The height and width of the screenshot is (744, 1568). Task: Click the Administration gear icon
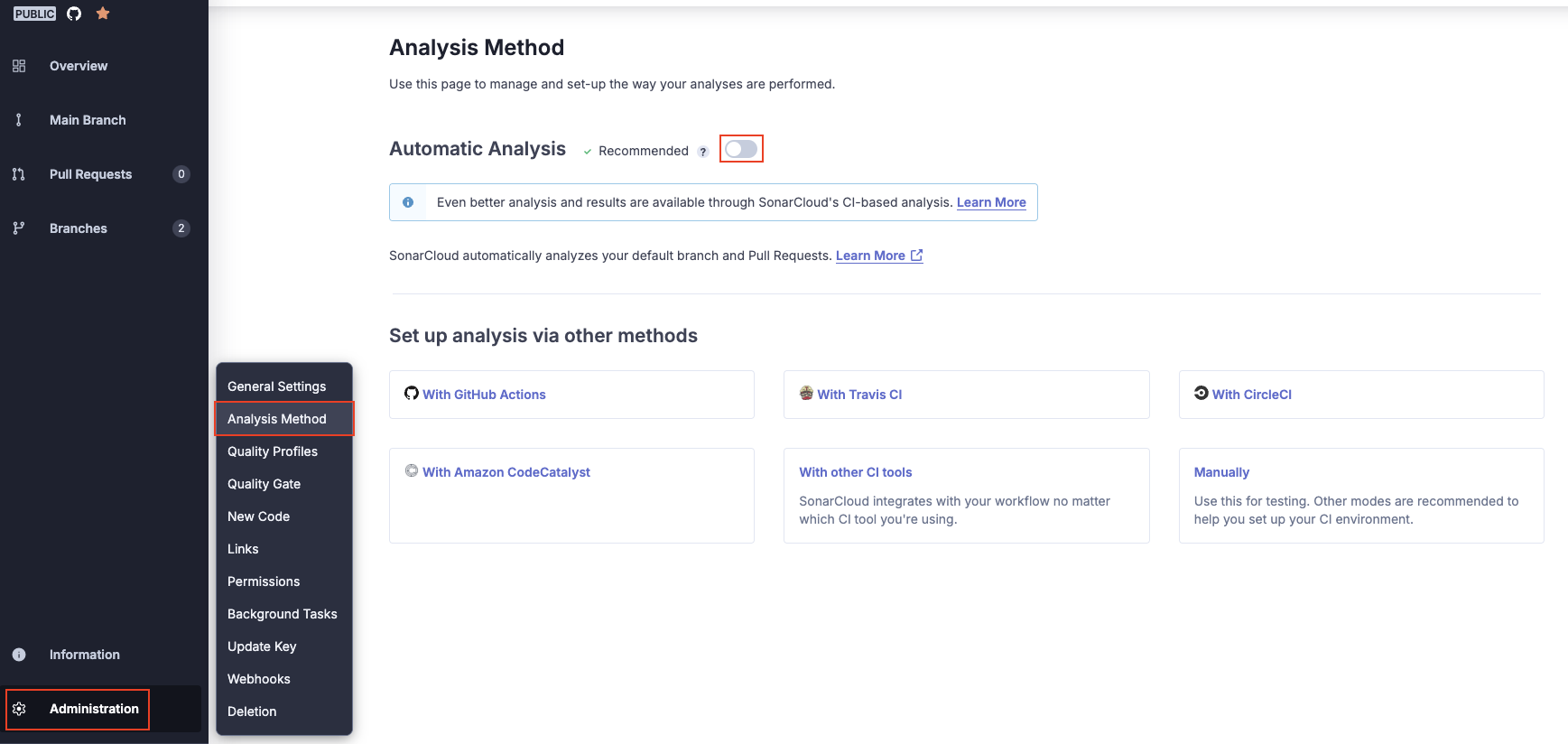[x=19, y=709]
